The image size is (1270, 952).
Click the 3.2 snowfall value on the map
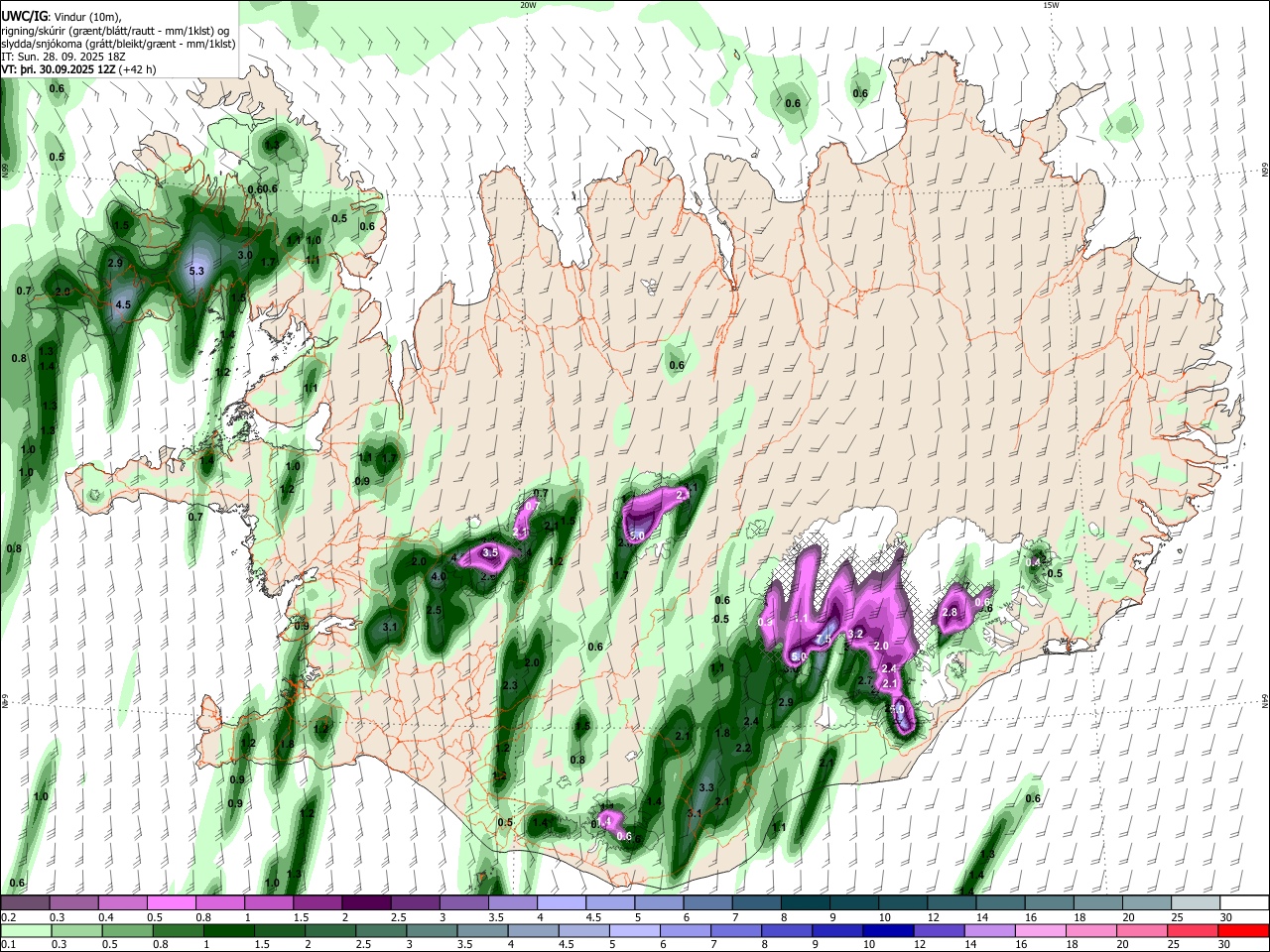[857, 634]
